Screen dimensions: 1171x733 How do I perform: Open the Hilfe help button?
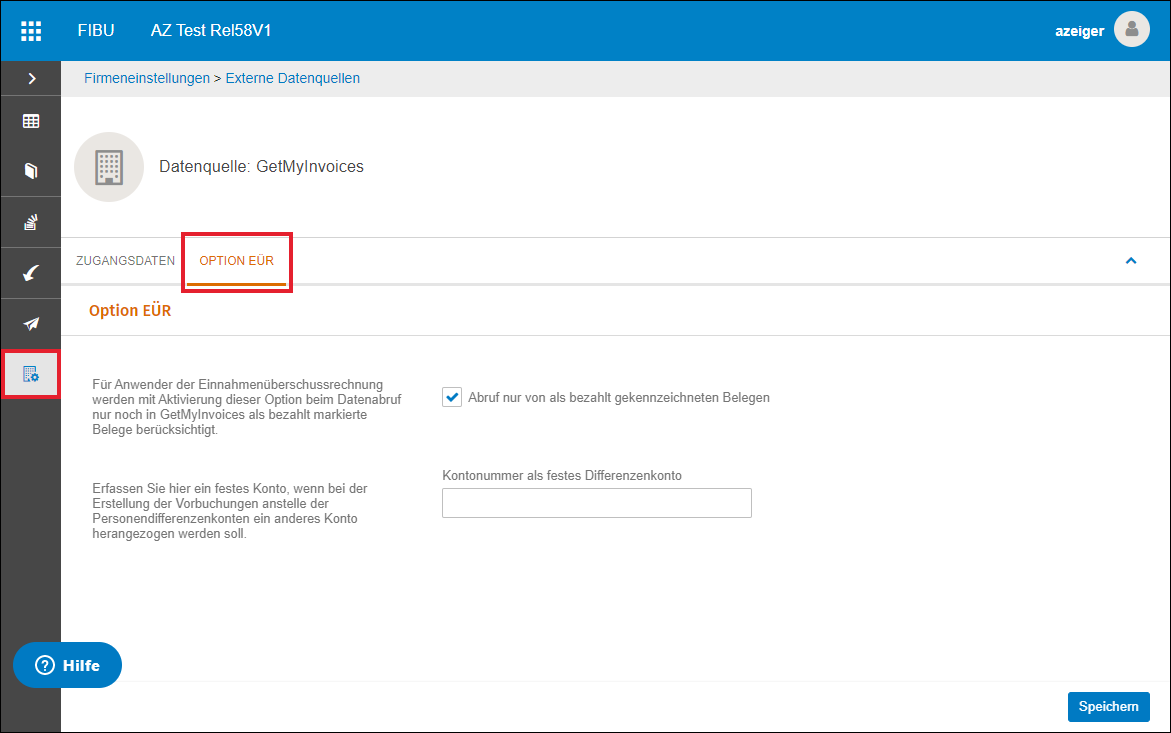point(67,665)
